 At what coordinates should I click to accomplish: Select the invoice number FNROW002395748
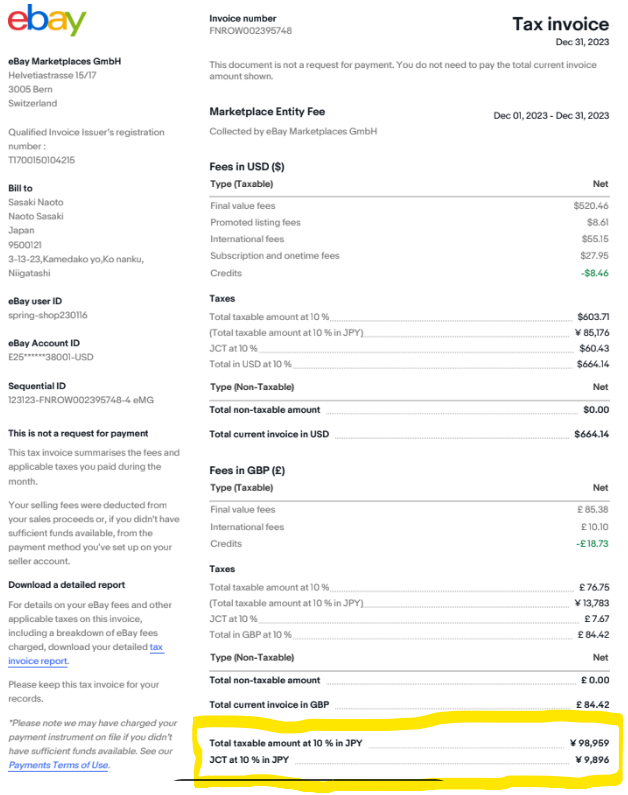250,31
